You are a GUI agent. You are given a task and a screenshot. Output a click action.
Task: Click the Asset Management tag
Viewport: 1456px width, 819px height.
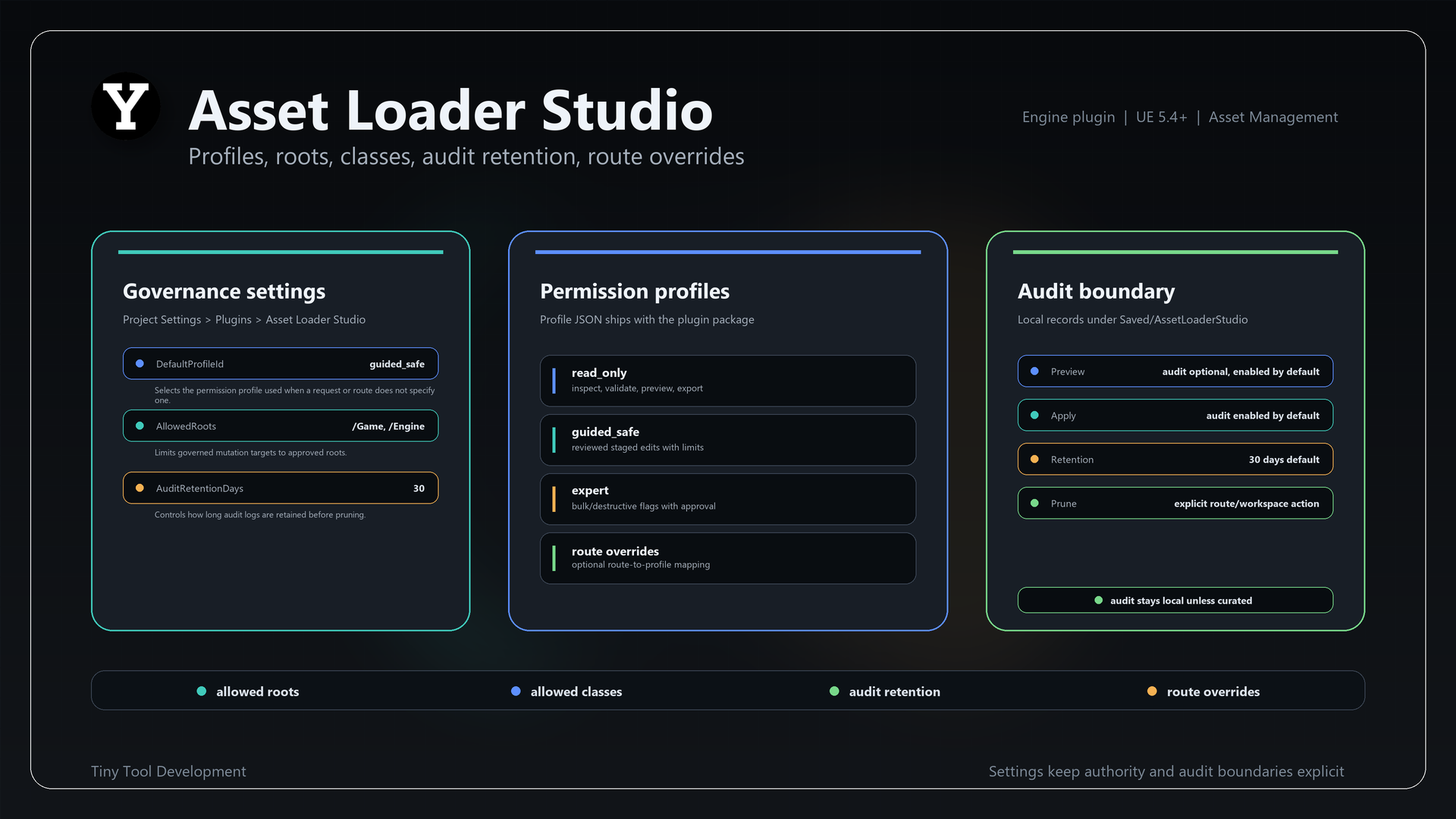coord(1273,118)
